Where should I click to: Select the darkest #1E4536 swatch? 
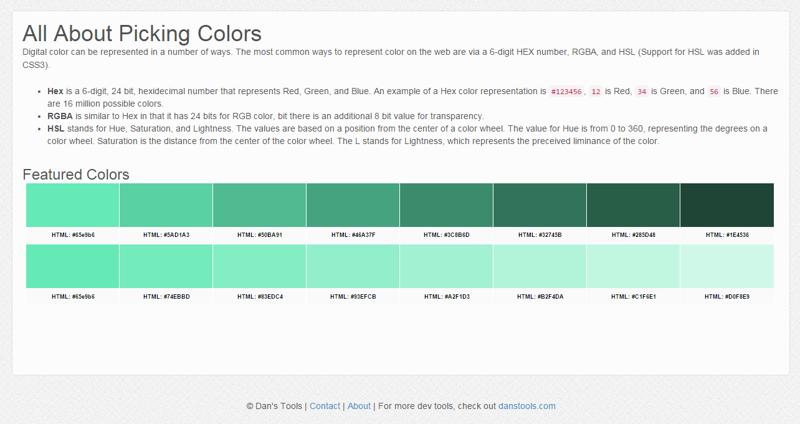pyautogui.click(x=727, y=205)
